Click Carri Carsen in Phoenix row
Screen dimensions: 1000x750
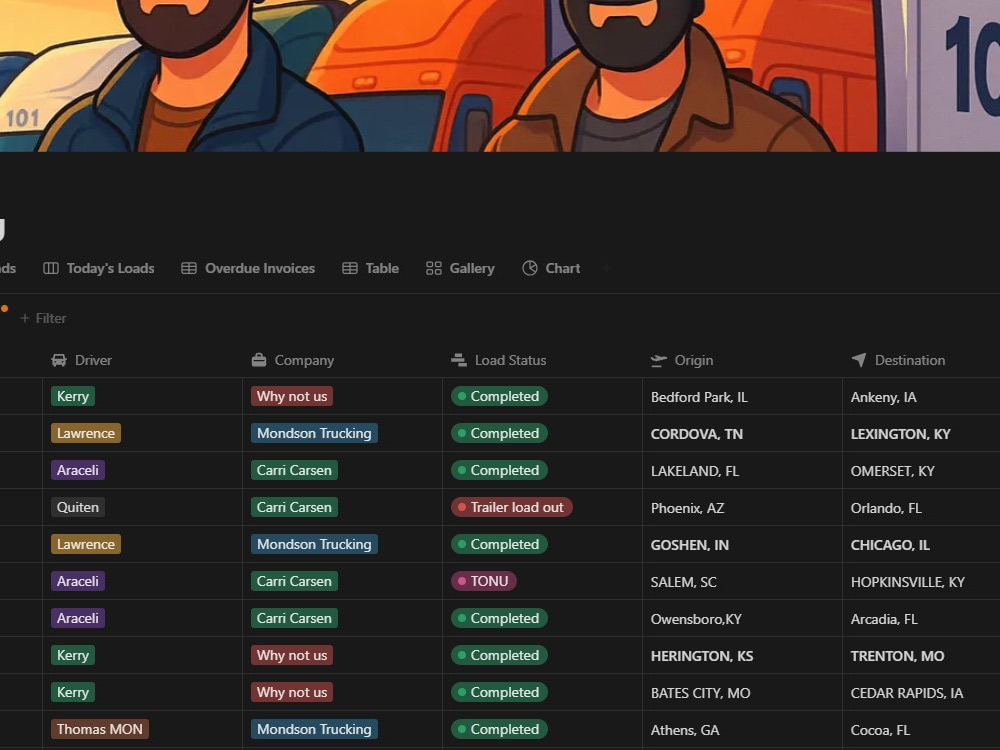[x=294, y=507]
